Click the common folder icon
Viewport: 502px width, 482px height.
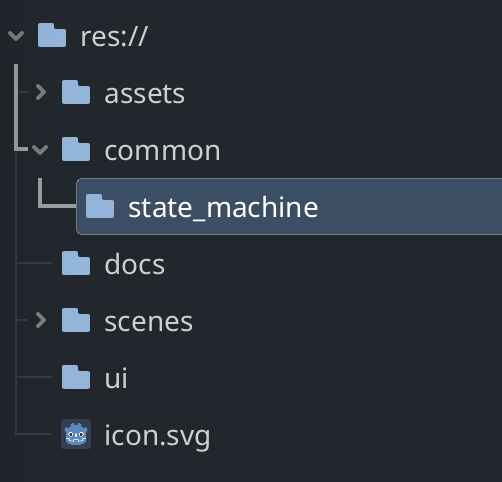76,149
